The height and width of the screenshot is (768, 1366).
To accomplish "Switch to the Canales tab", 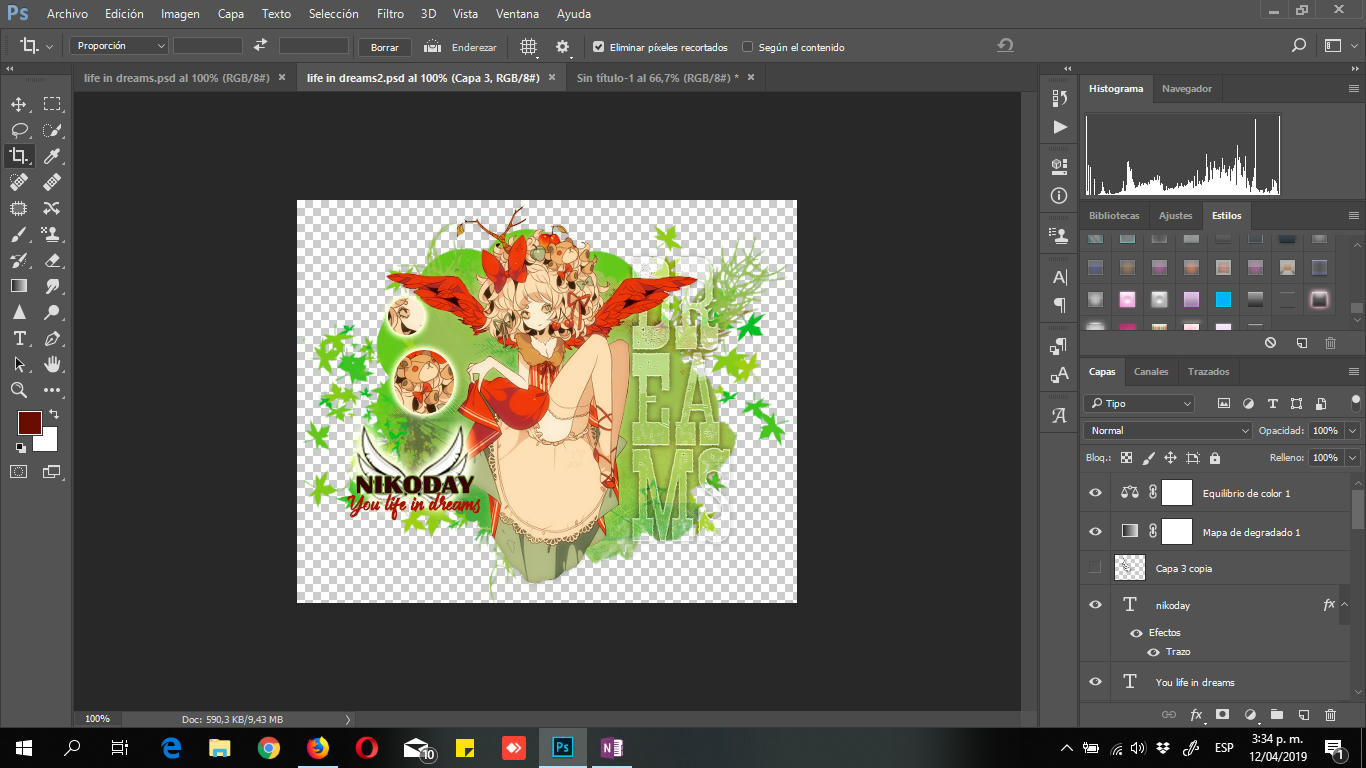I will point(1150,372).
